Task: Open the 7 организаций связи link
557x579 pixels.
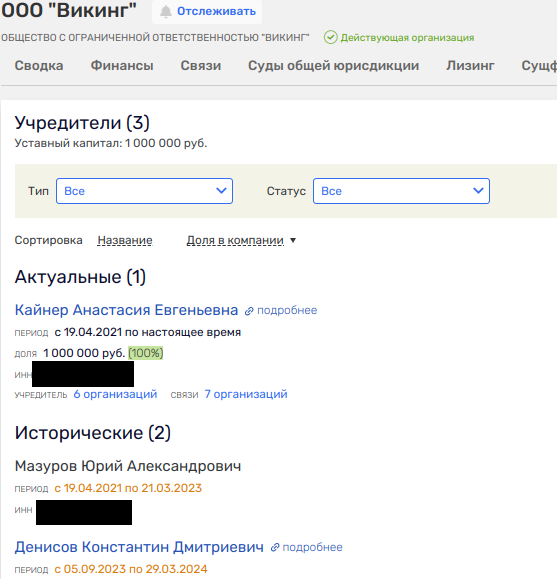Action: (246, 394)
